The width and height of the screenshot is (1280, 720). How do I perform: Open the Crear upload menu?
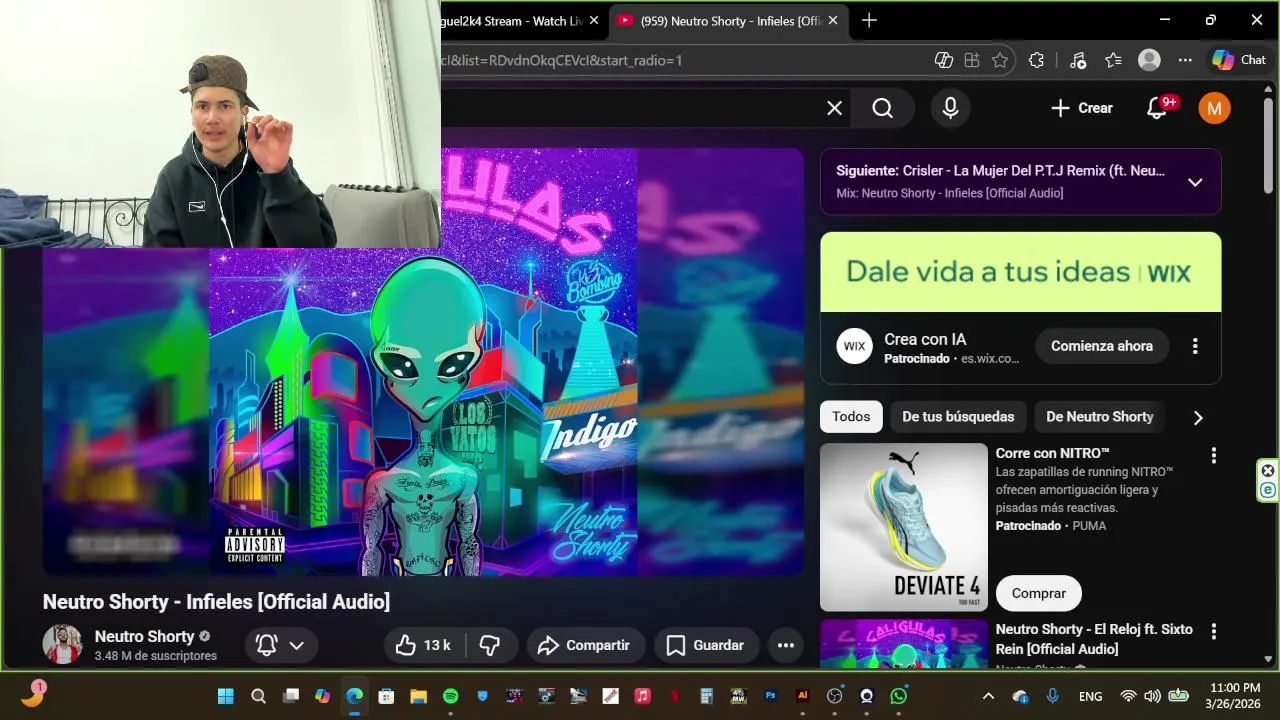pos(1081,108)
